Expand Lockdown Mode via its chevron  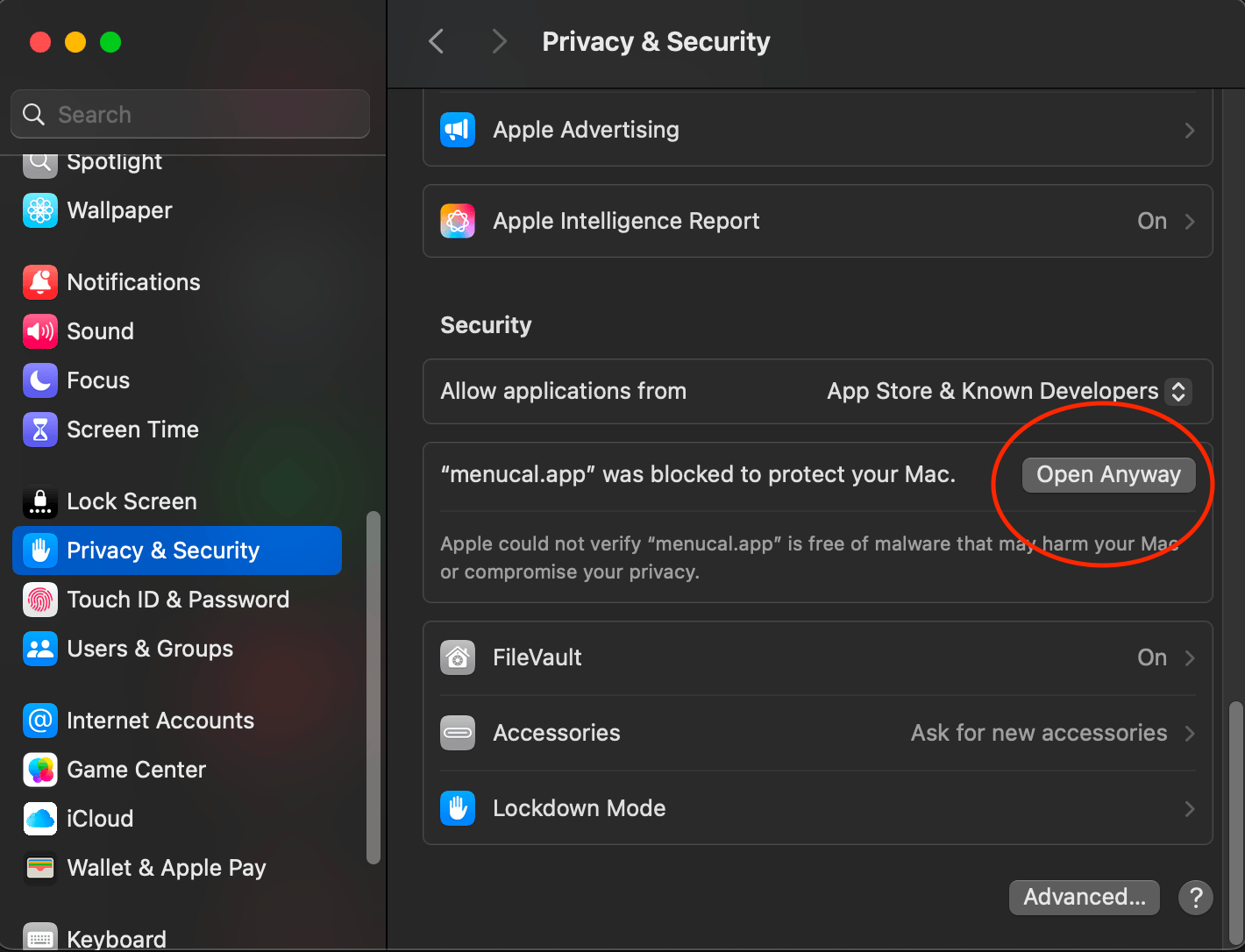[1190, 809]
